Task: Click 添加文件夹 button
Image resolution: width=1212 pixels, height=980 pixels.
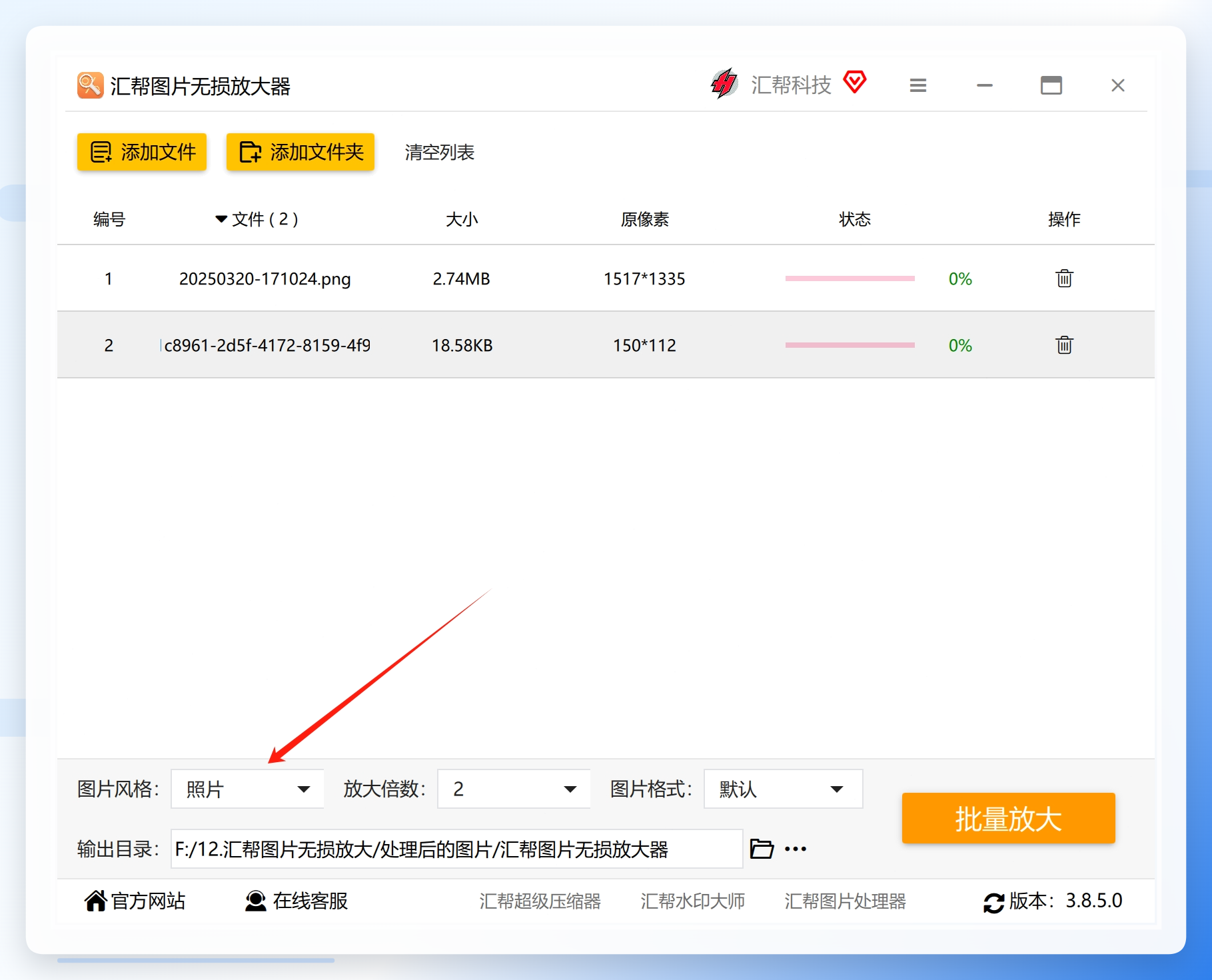Action: point(301,152)
